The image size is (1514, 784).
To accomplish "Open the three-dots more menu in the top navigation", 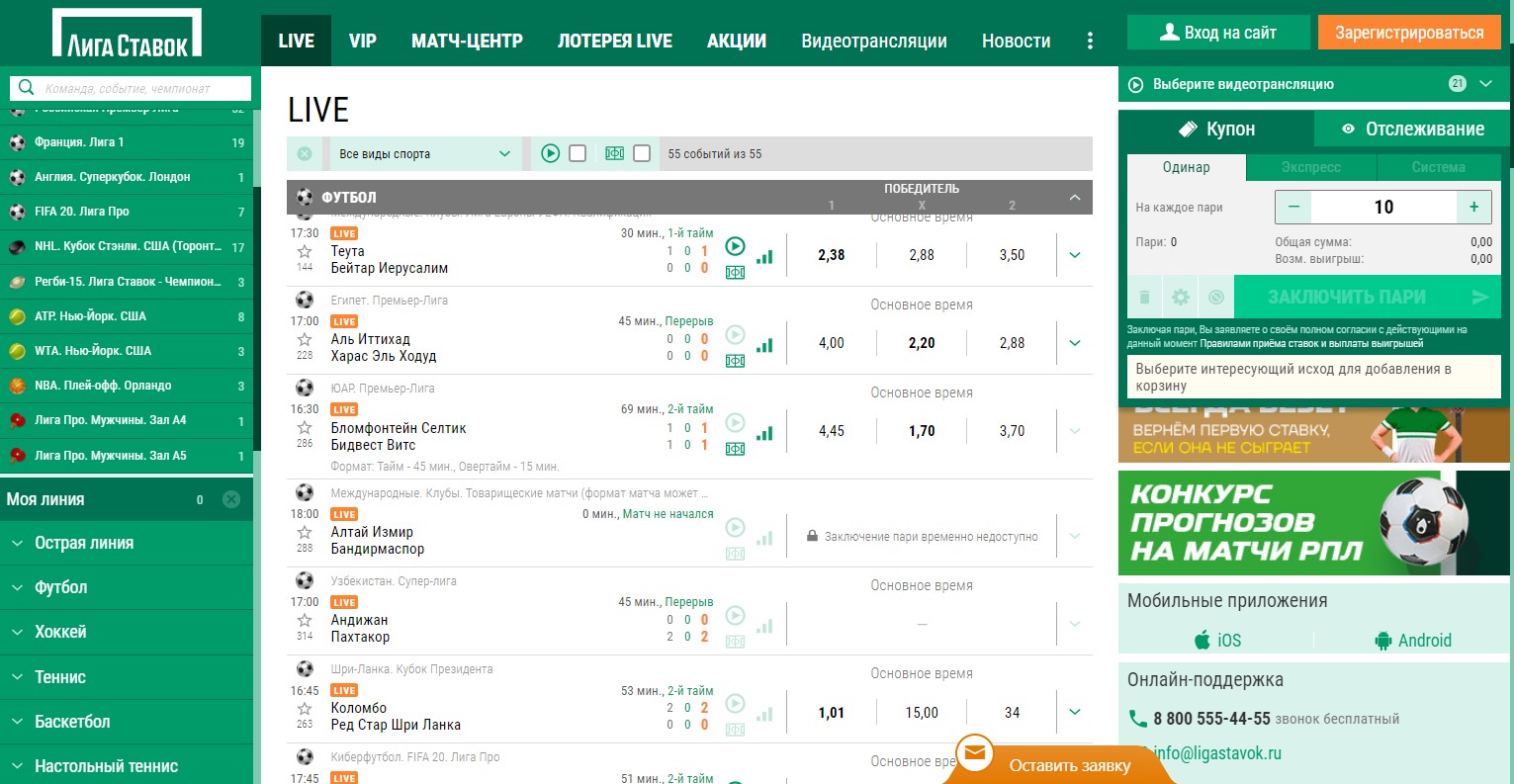I will coord(1090,41).
